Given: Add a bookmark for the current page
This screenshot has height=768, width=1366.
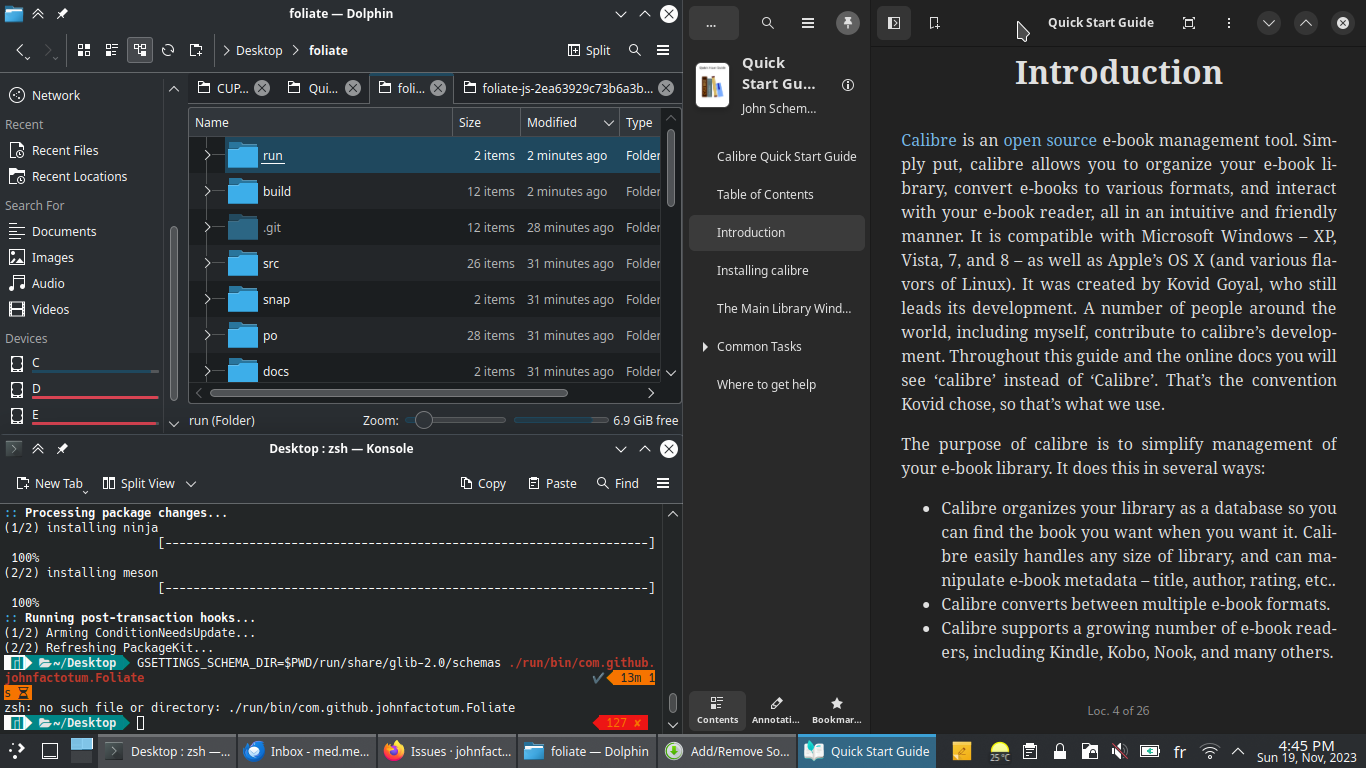Looking at the screenshot, I should point(934,22).
